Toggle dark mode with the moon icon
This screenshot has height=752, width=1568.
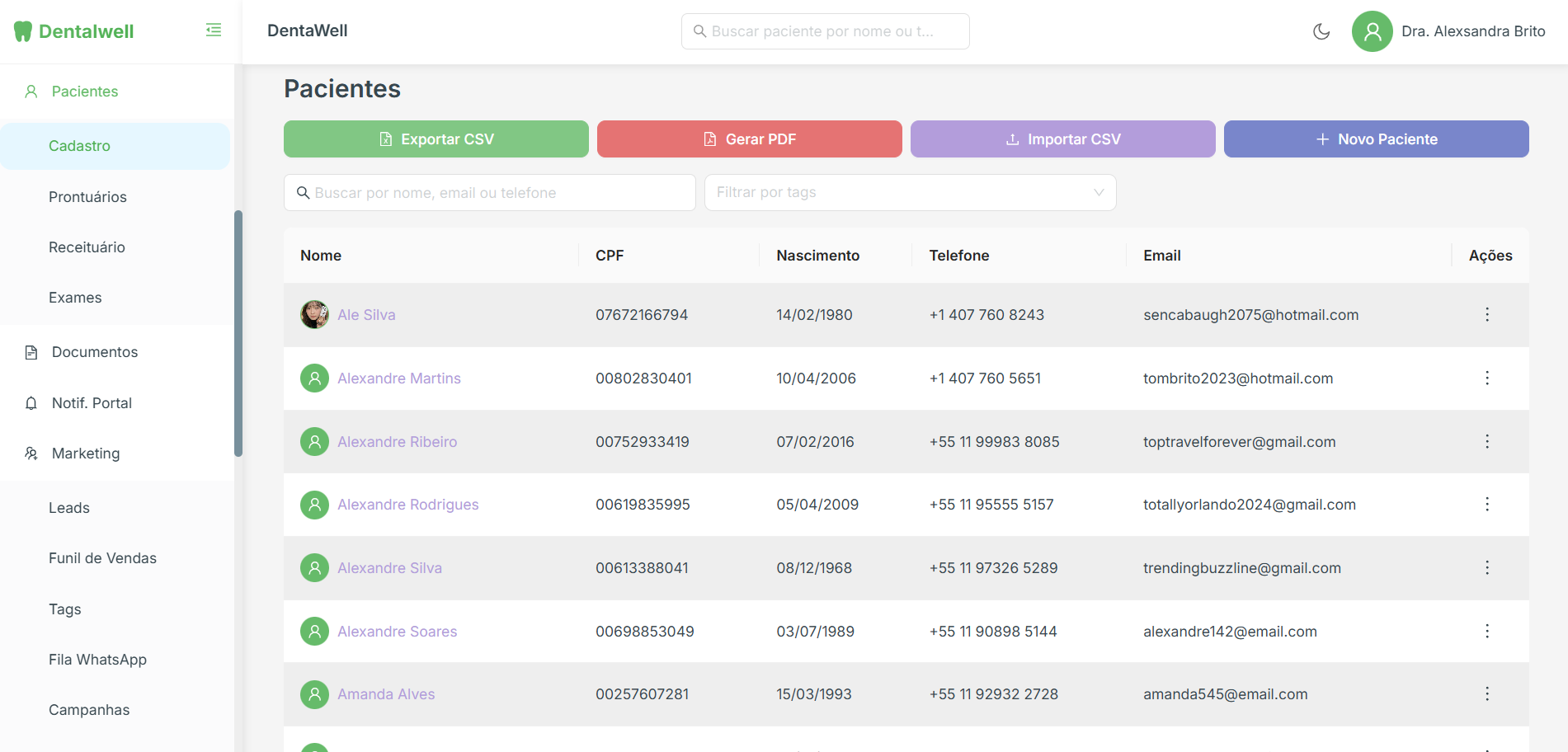1321,31
